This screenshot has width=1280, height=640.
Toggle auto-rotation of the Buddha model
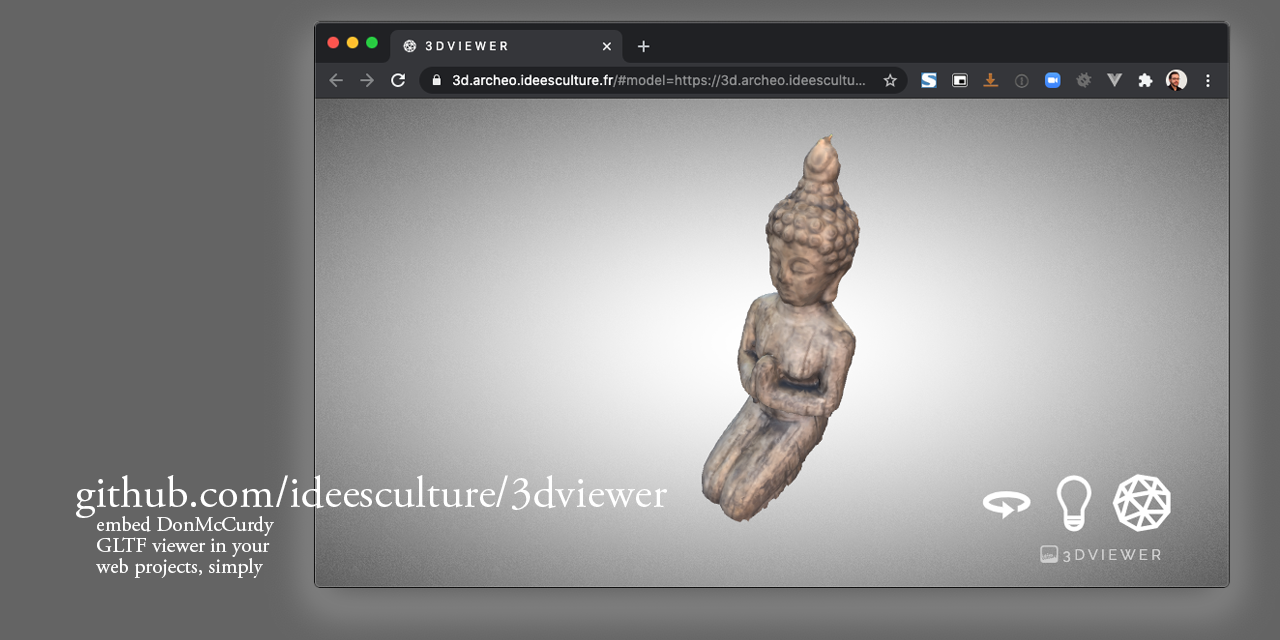tap(1006, 503)
